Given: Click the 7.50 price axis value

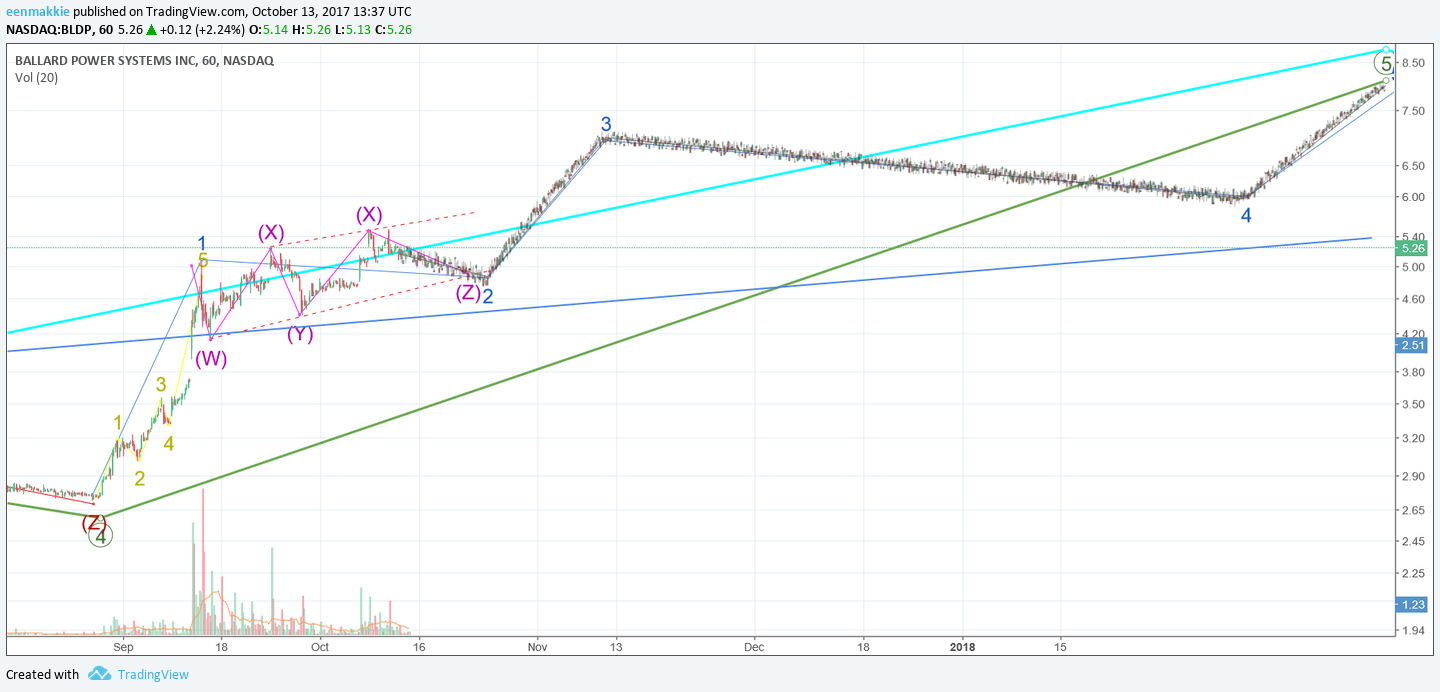Looking at the screenshot, I should point(1415,111).
